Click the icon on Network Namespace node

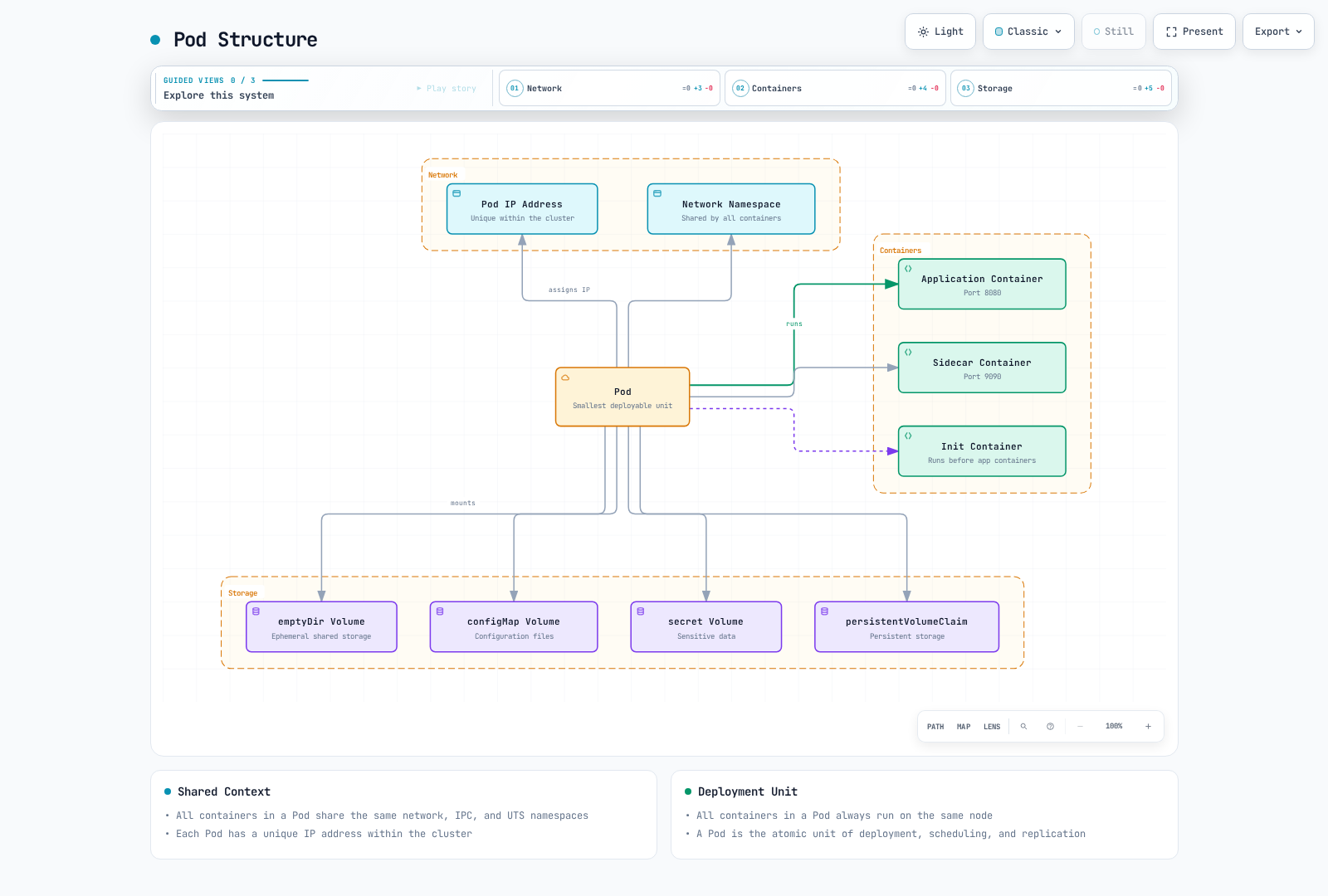click(x=657, y=193)
